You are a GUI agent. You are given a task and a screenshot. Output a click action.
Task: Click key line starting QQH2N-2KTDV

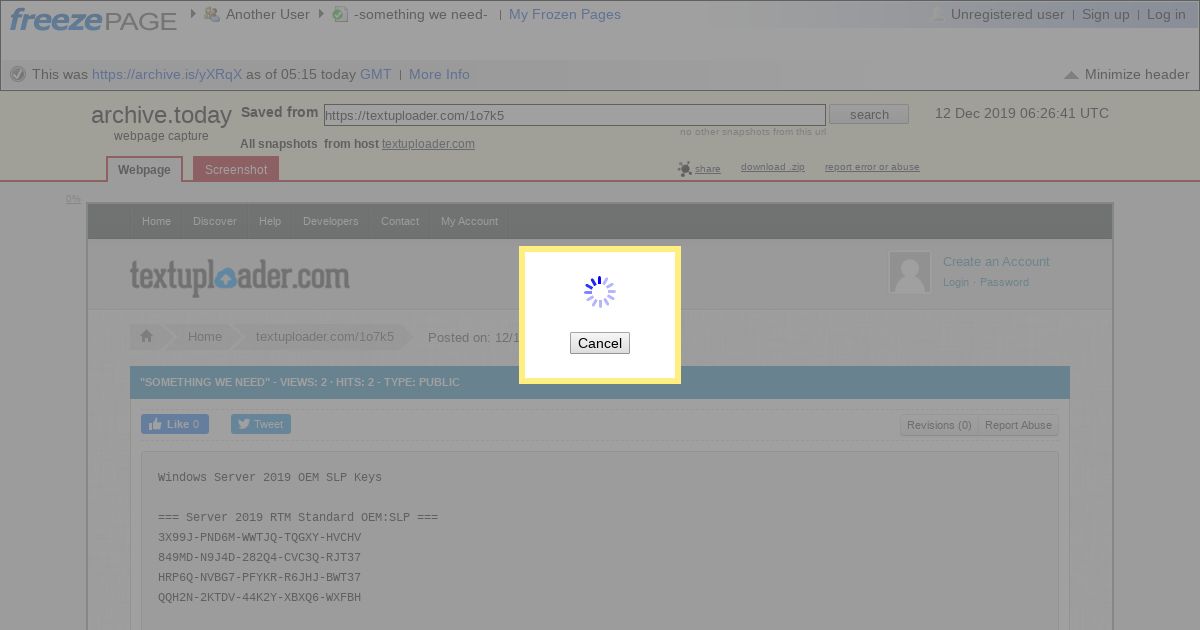(259, 598)
